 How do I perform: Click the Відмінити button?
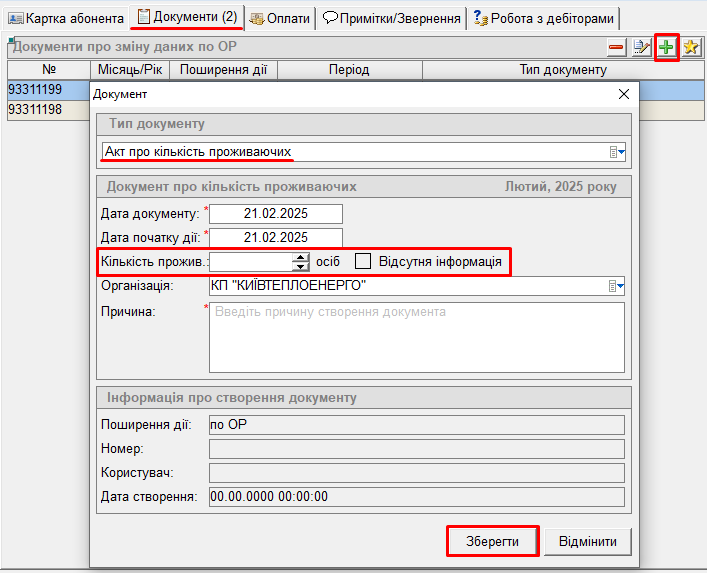tap(587, 541)
